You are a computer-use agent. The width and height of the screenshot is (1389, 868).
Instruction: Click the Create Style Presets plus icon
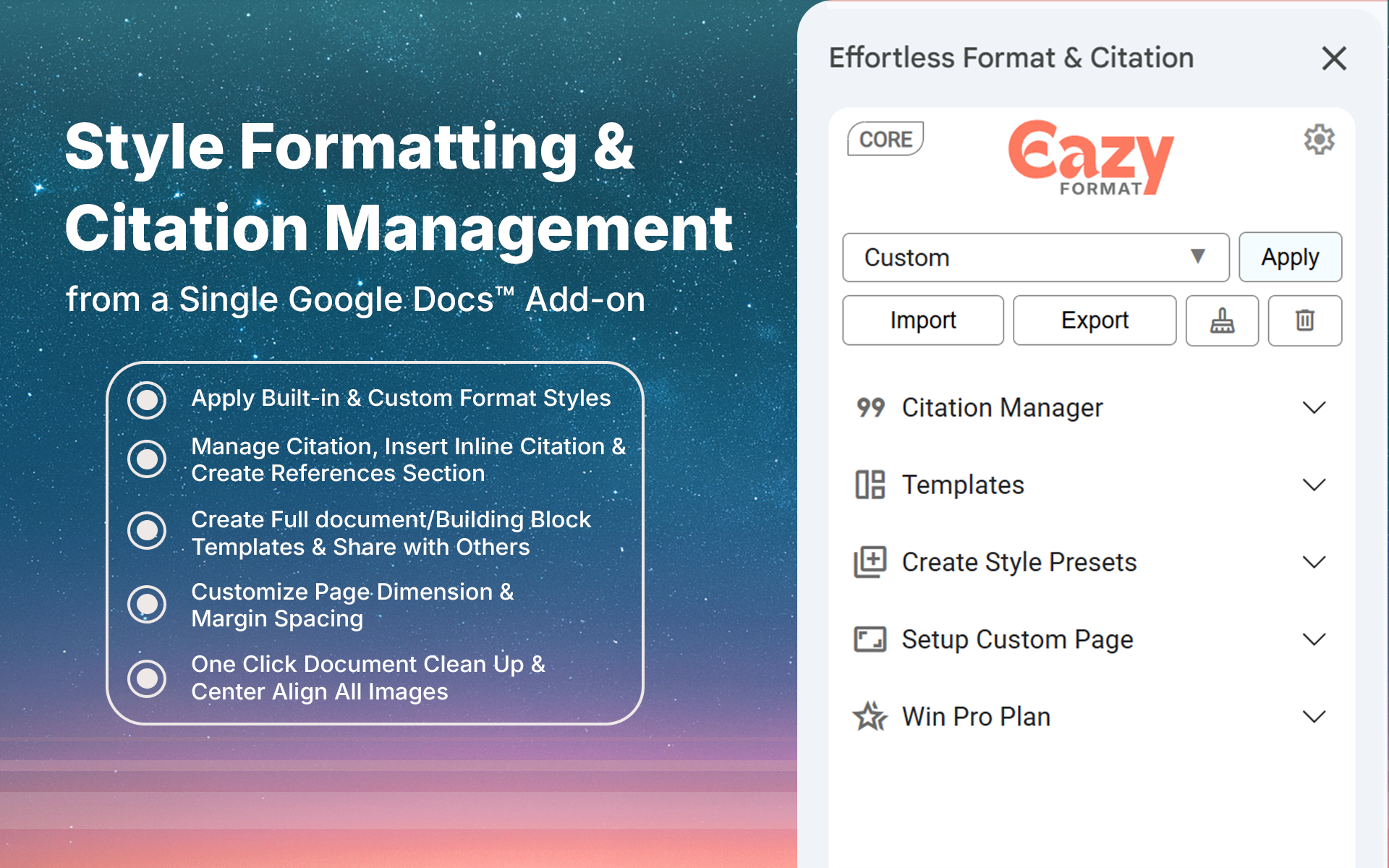[x=870, y=562]
